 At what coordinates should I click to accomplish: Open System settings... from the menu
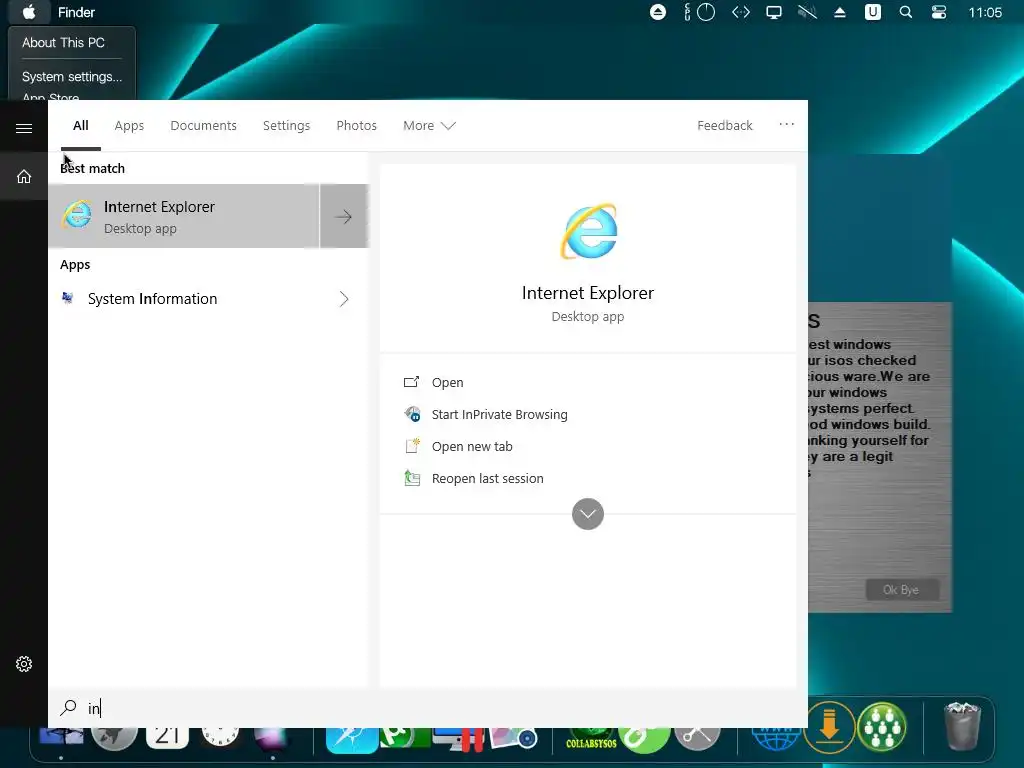(72, 76)
